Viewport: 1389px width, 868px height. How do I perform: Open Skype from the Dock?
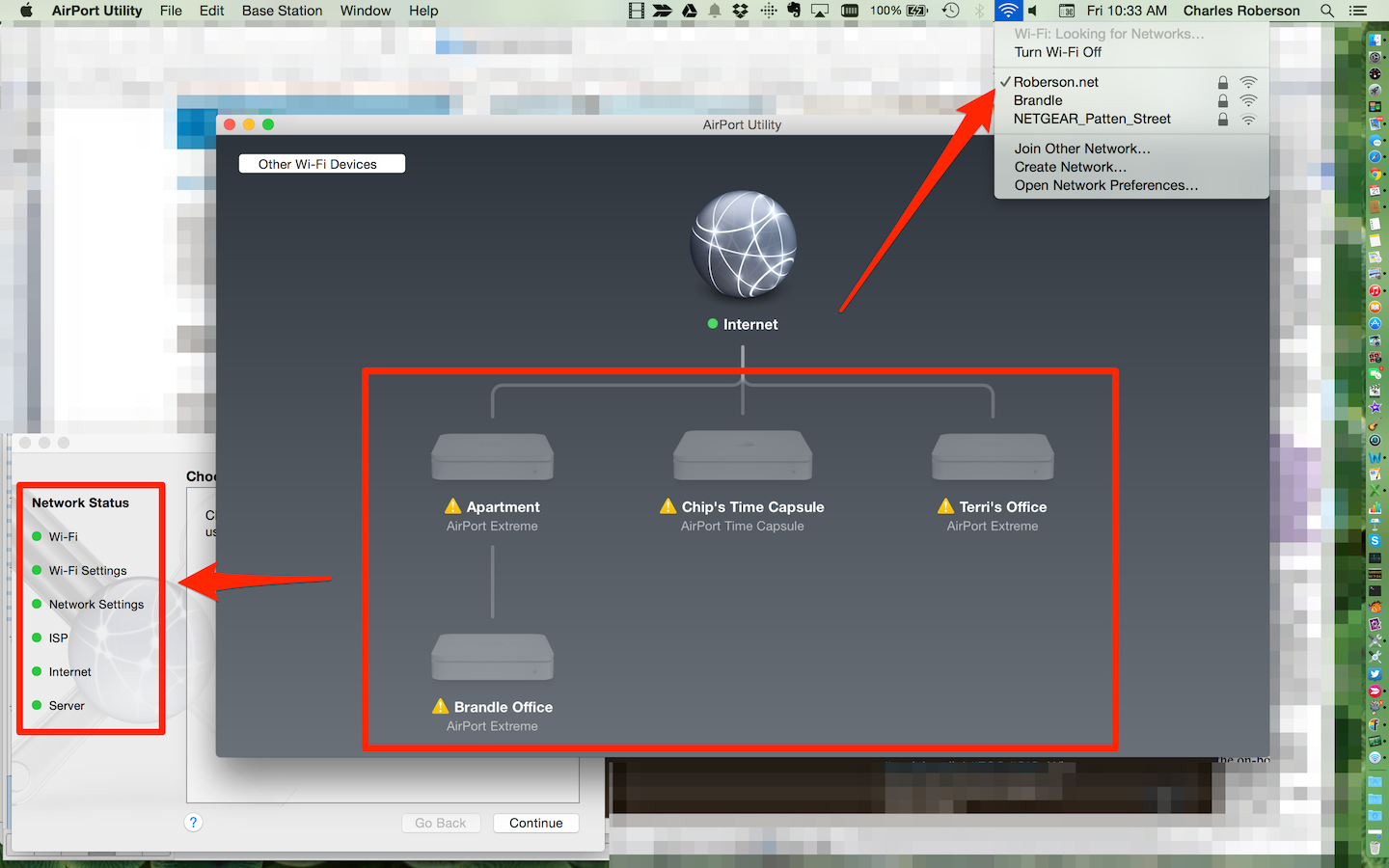click(x=1375, y=541)
